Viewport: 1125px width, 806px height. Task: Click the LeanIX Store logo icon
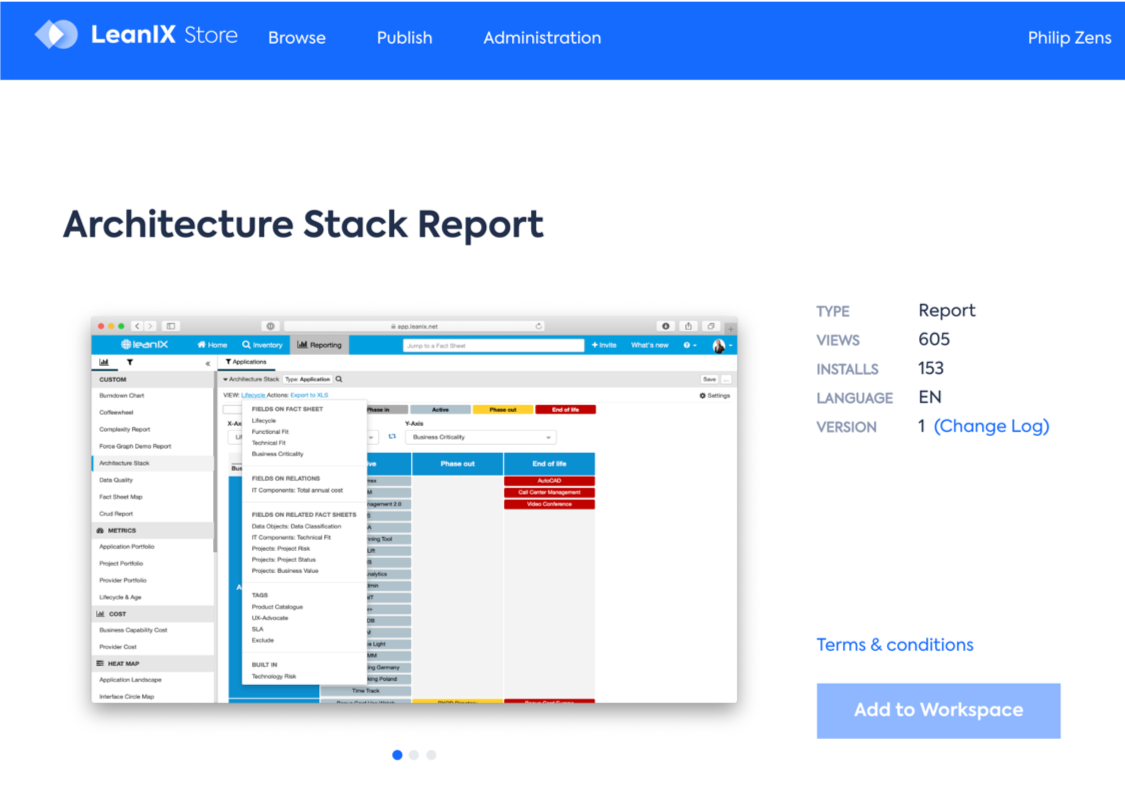coord(56,34)
